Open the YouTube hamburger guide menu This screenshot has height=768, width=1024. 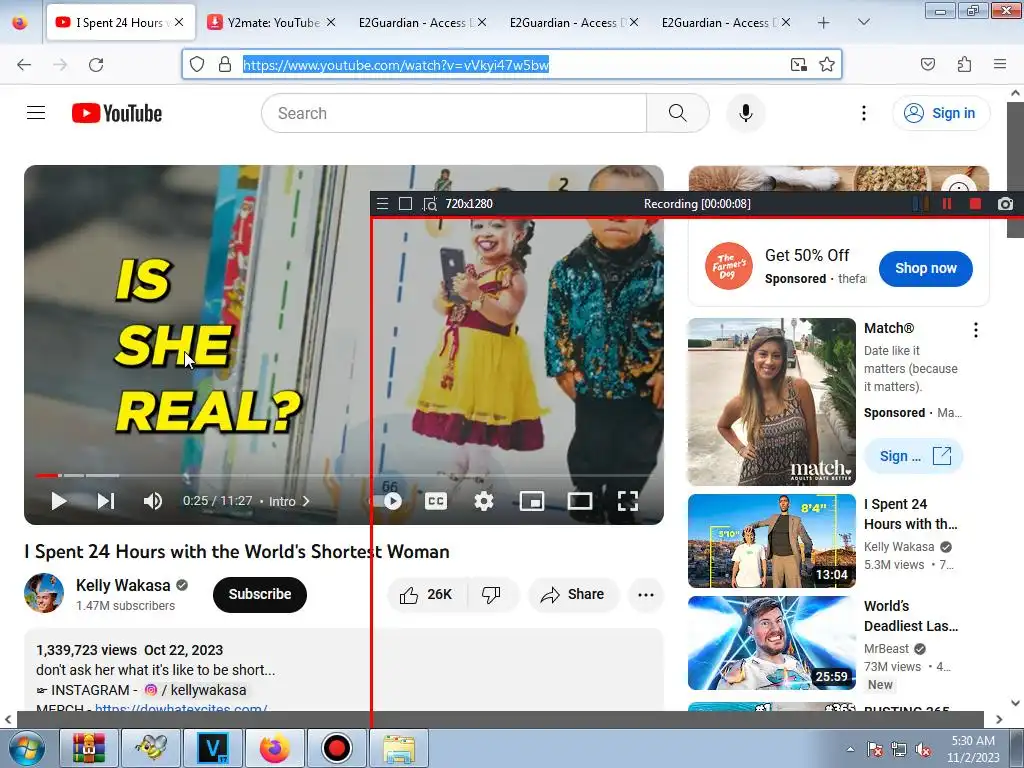36,113
